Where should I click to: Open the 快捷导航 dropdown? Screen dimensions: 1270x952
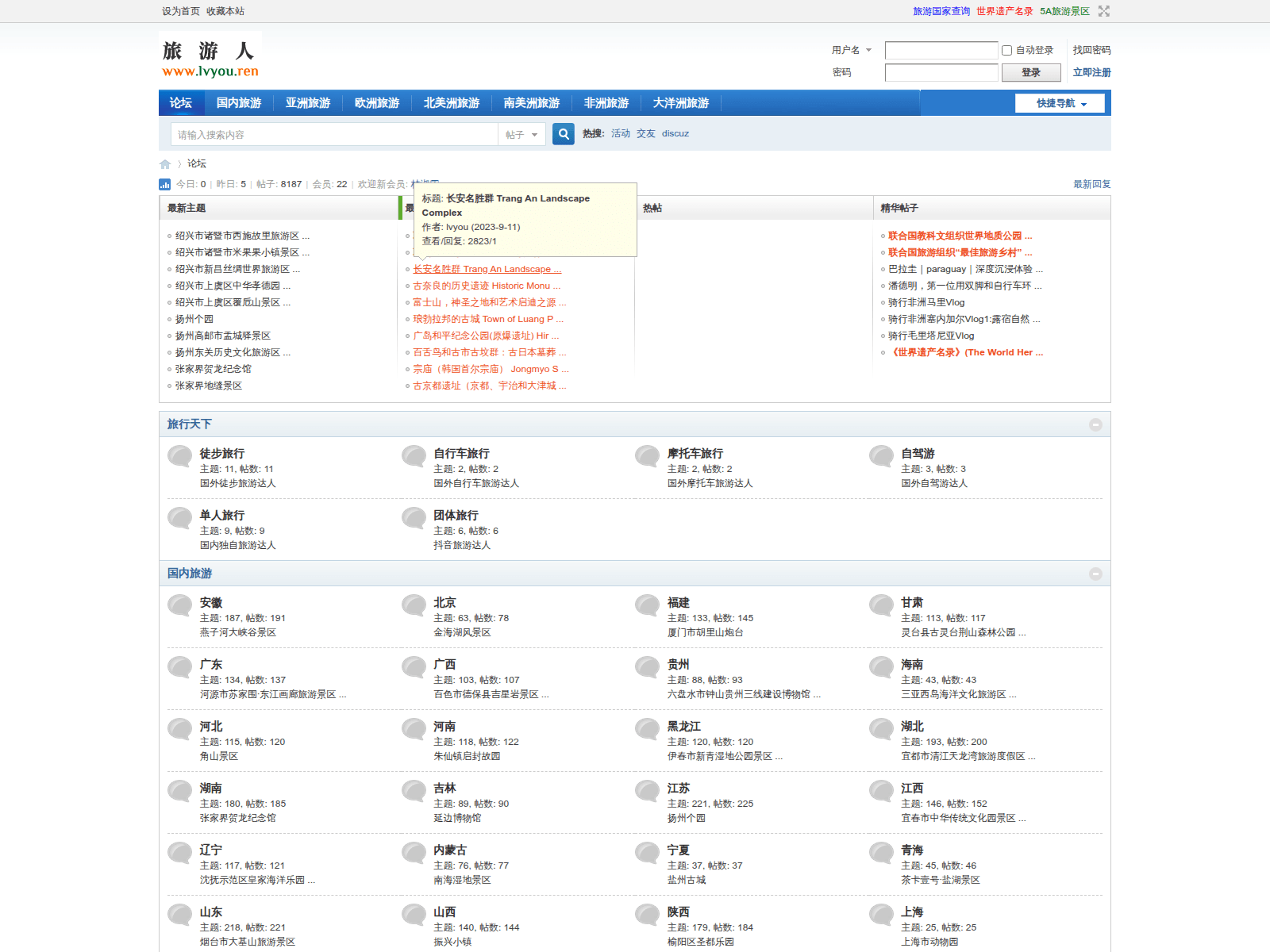click(1060, 103)
